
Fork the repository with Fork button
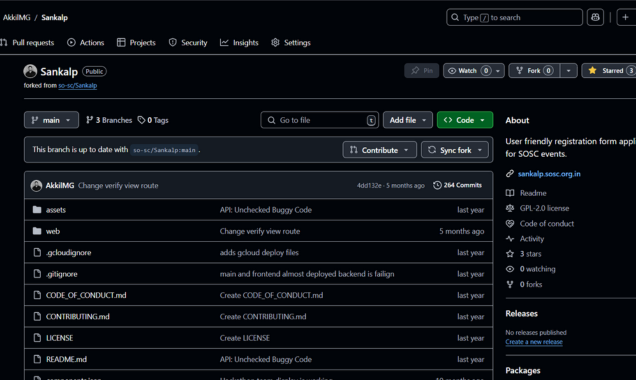tap(534, 71)
